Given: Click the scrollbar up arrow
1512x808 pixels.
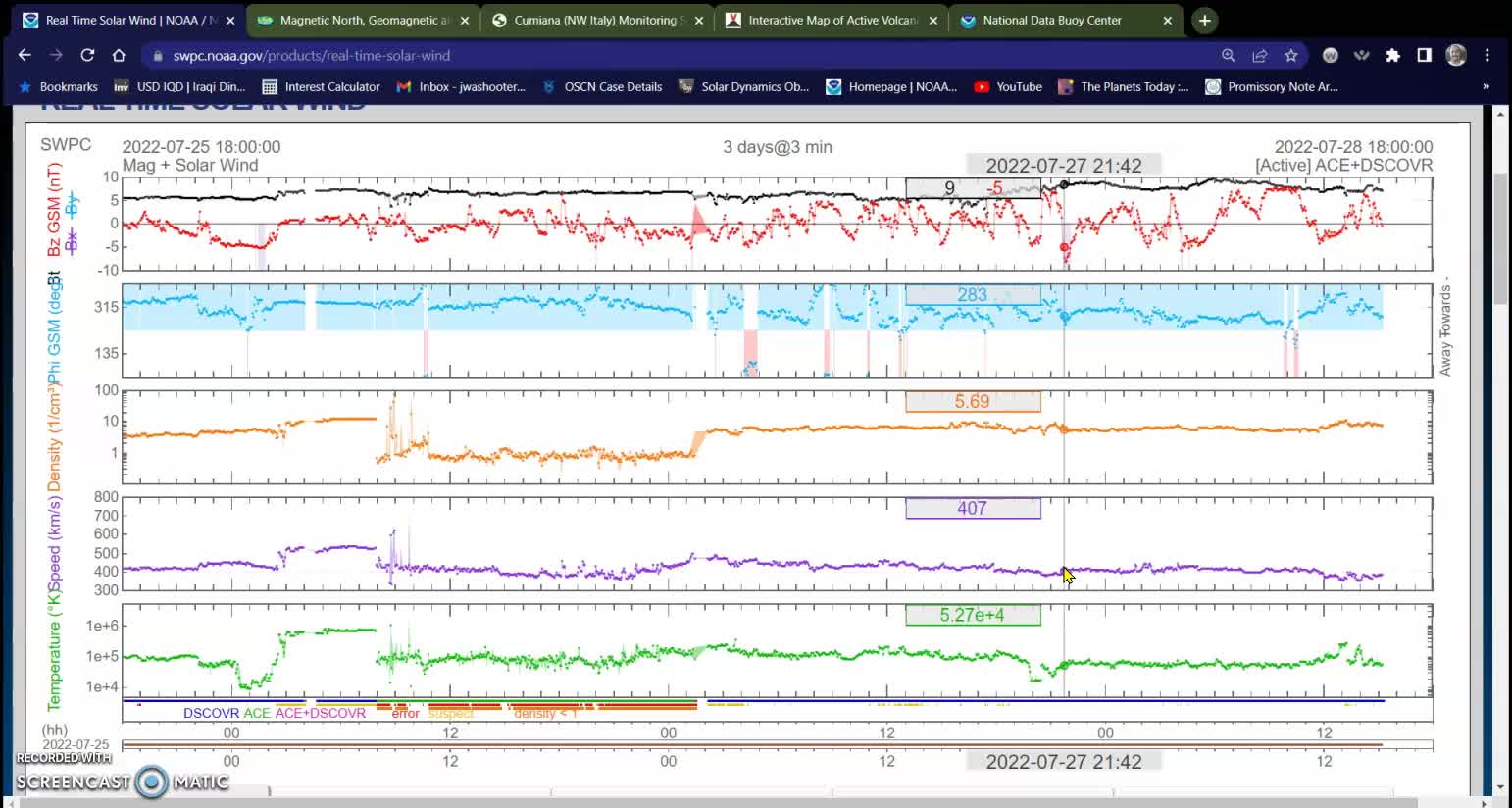Looking at the screenshot, I should click(1500, 114).
